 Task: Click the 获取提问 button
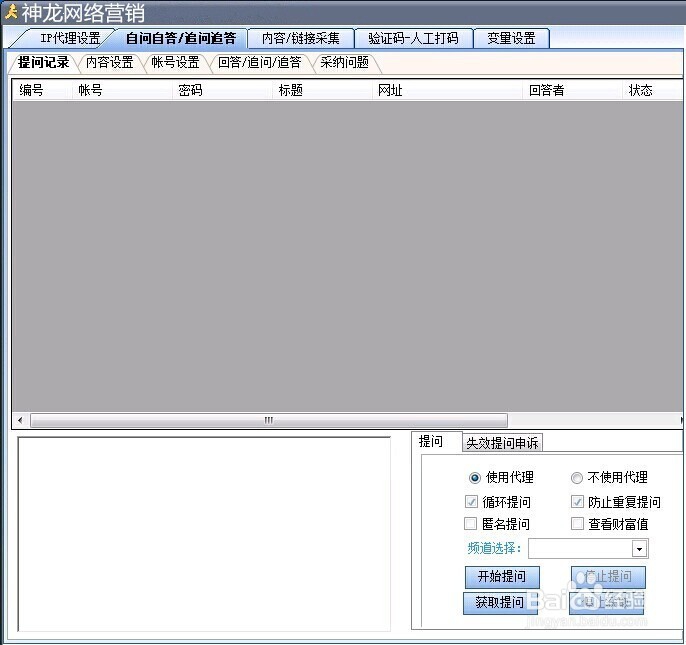click(x=500, y=603)
